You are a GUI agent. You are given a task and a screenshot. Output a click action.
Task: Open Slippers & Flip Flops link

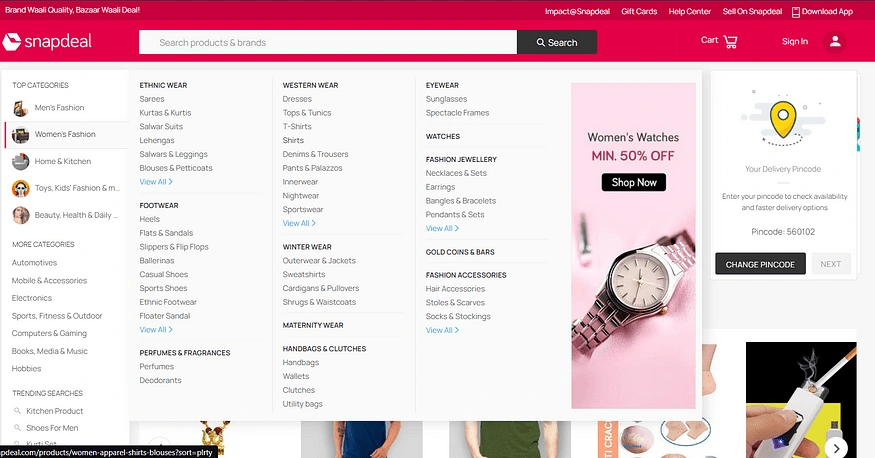[174, 247]
